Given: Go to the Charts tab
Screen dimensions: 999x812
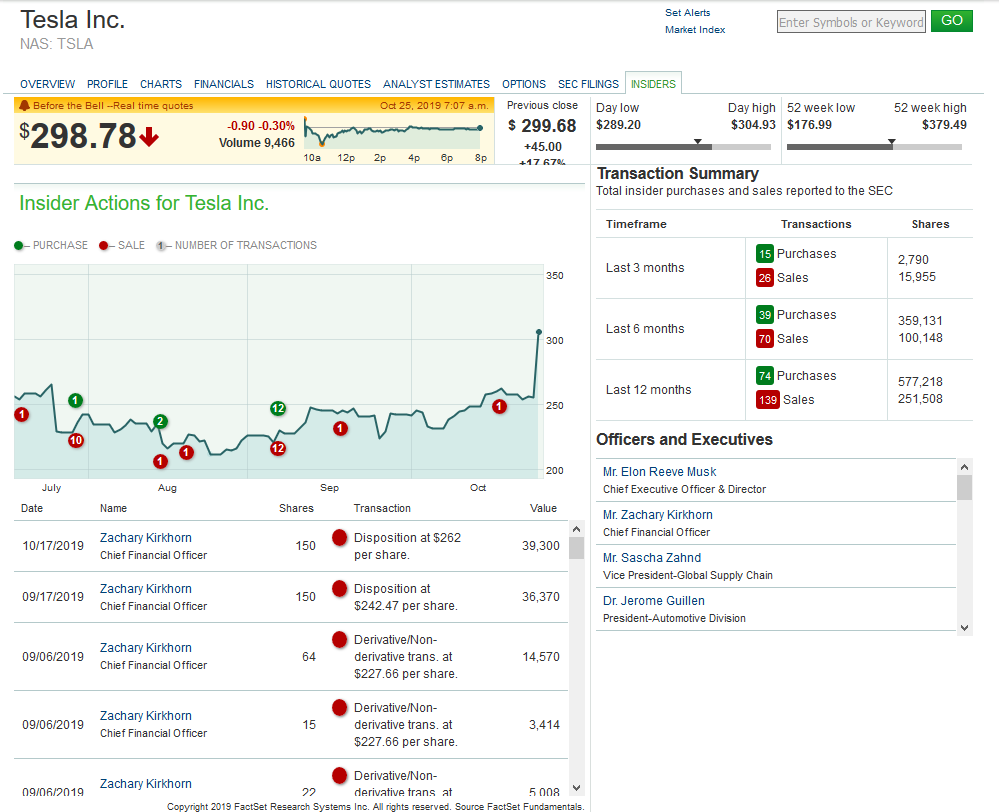Looking at the screenshot, I should coord(161,84).
